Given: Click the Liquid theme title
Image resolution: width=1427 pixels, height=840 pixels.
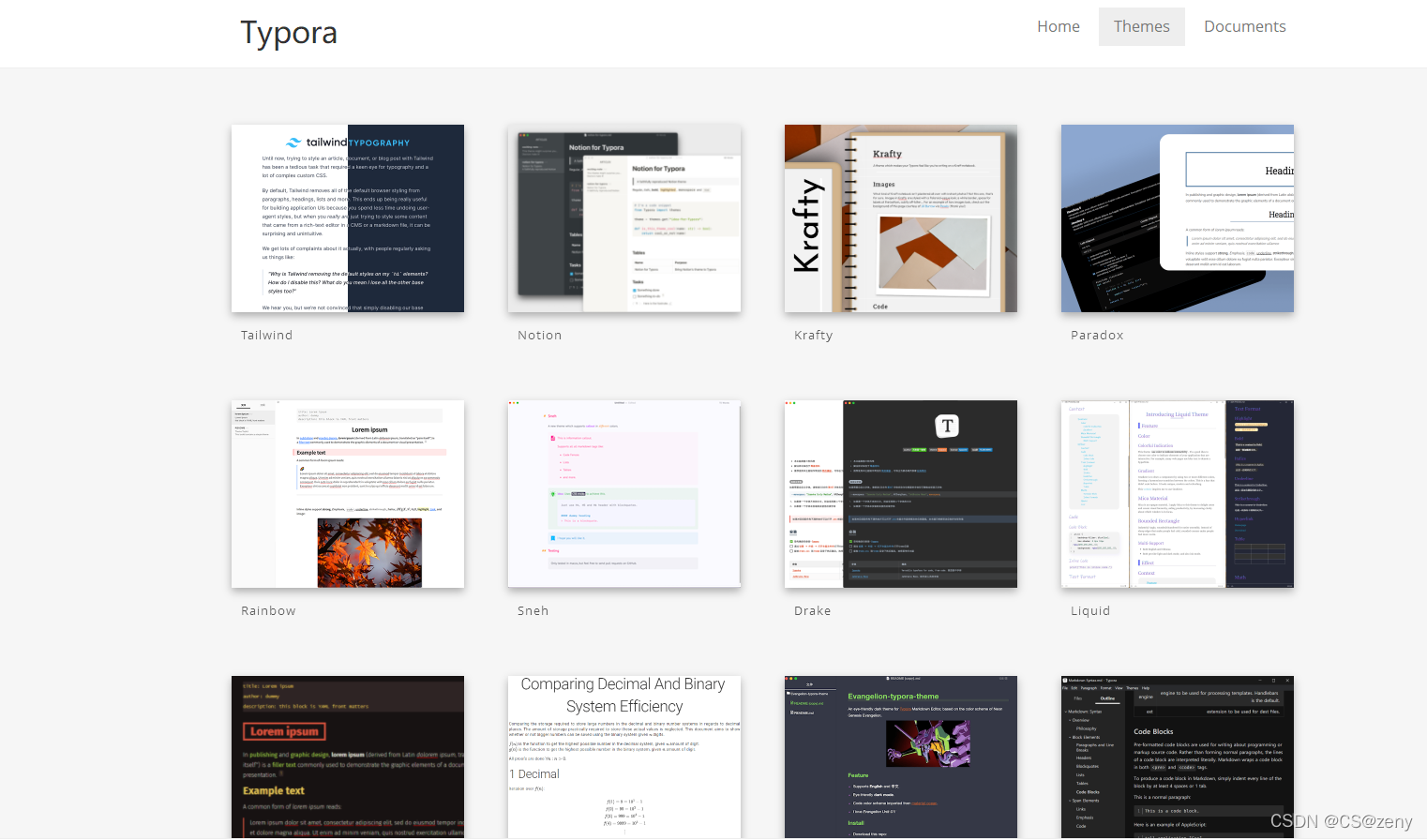Looking at the screenshot, I should (1090, 610).
